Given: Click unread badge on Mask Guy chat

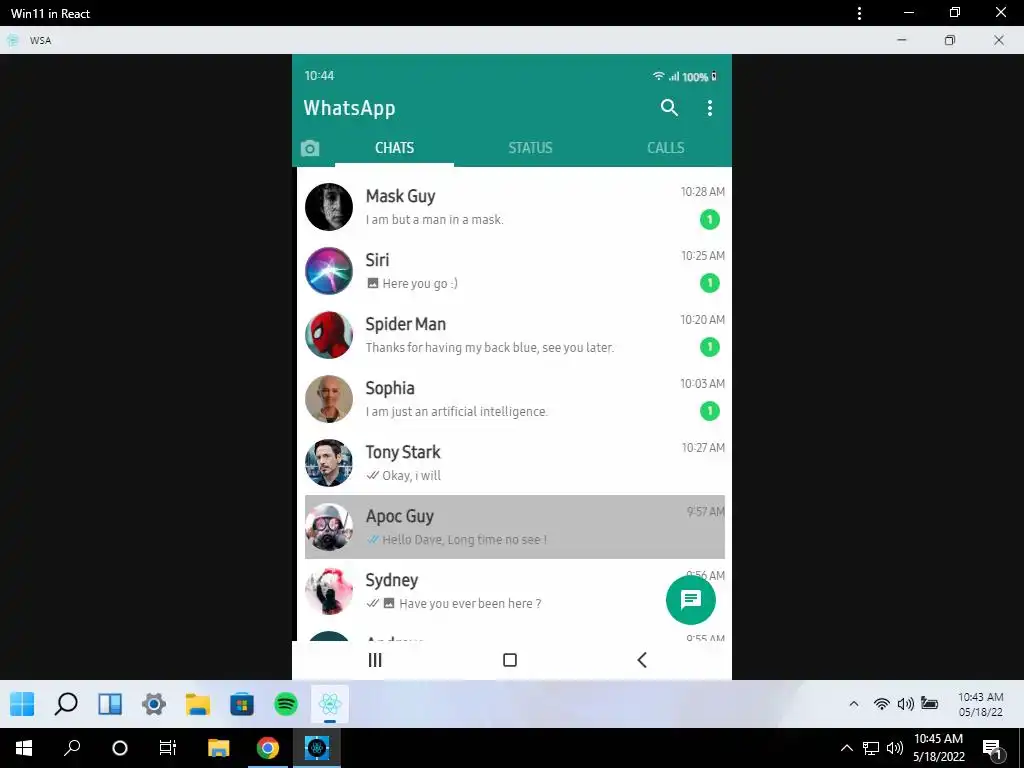Looking at the screenshot, I should click(710, 219).
